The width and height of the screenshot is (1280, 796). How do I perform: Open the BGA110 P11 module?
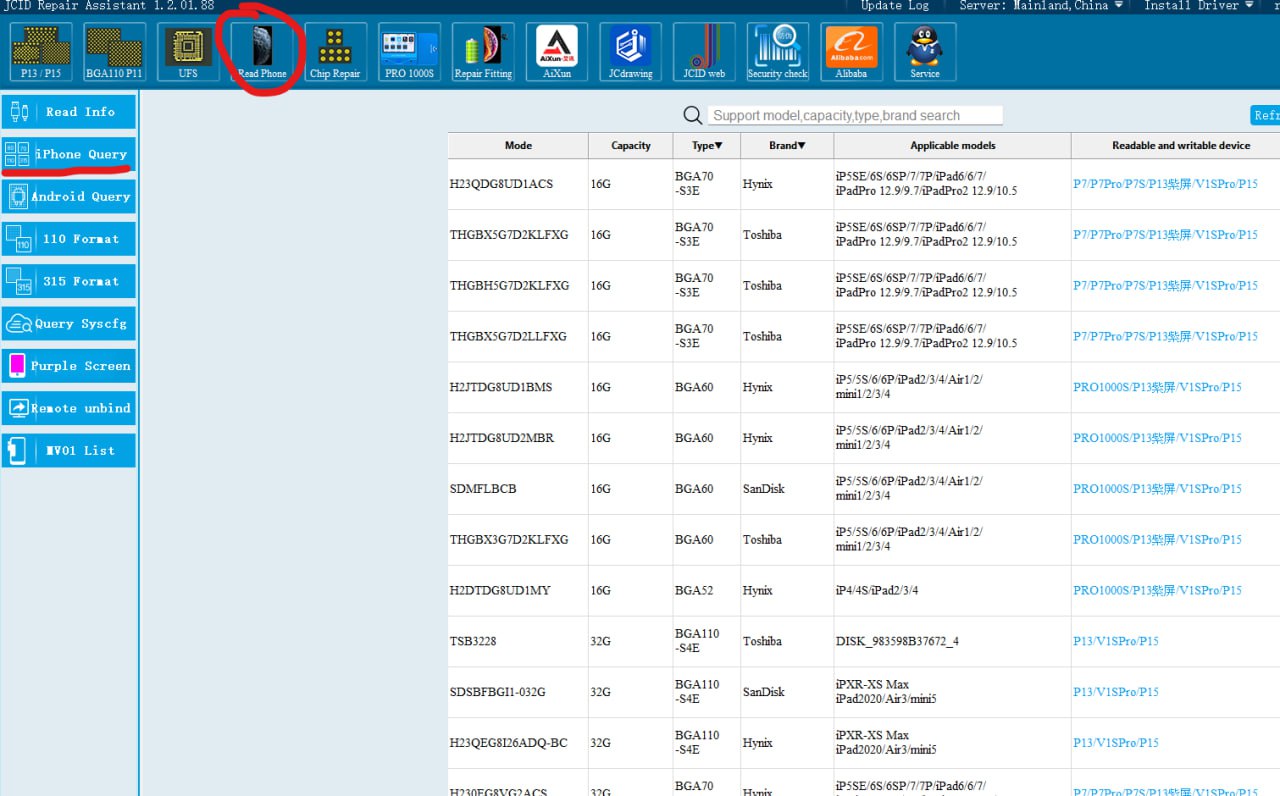tap(114, 52)
